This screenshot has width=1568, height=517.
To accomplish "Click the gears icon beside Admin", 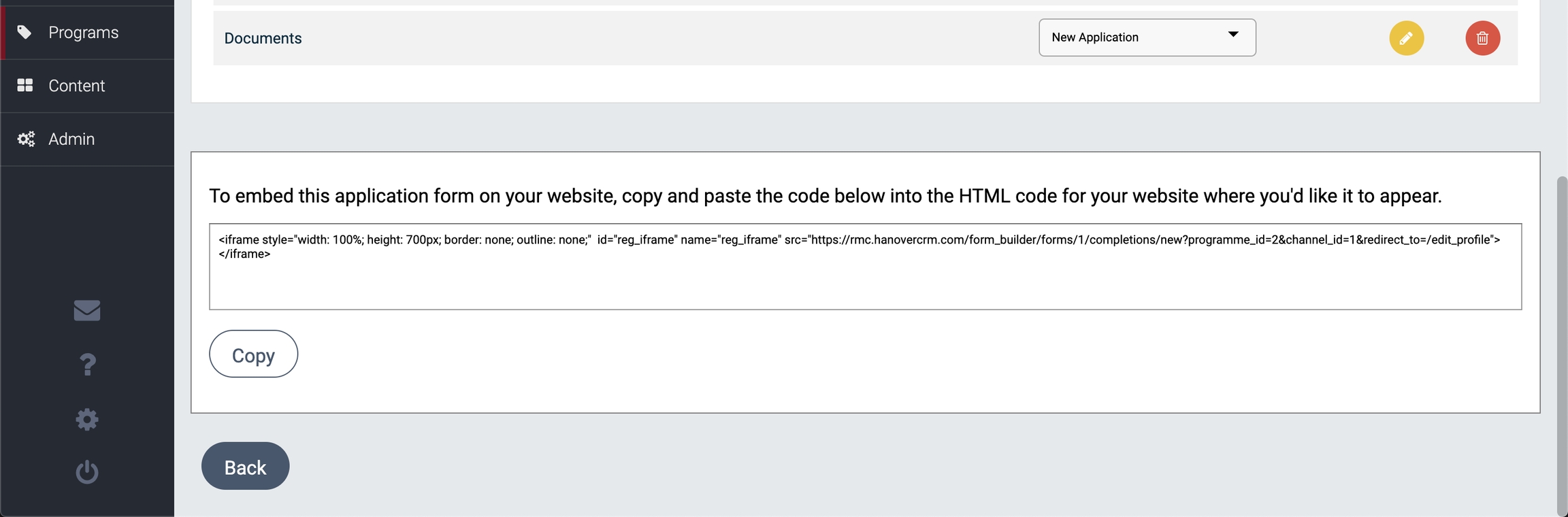I will pyautogui.click(x=26, y=139).
